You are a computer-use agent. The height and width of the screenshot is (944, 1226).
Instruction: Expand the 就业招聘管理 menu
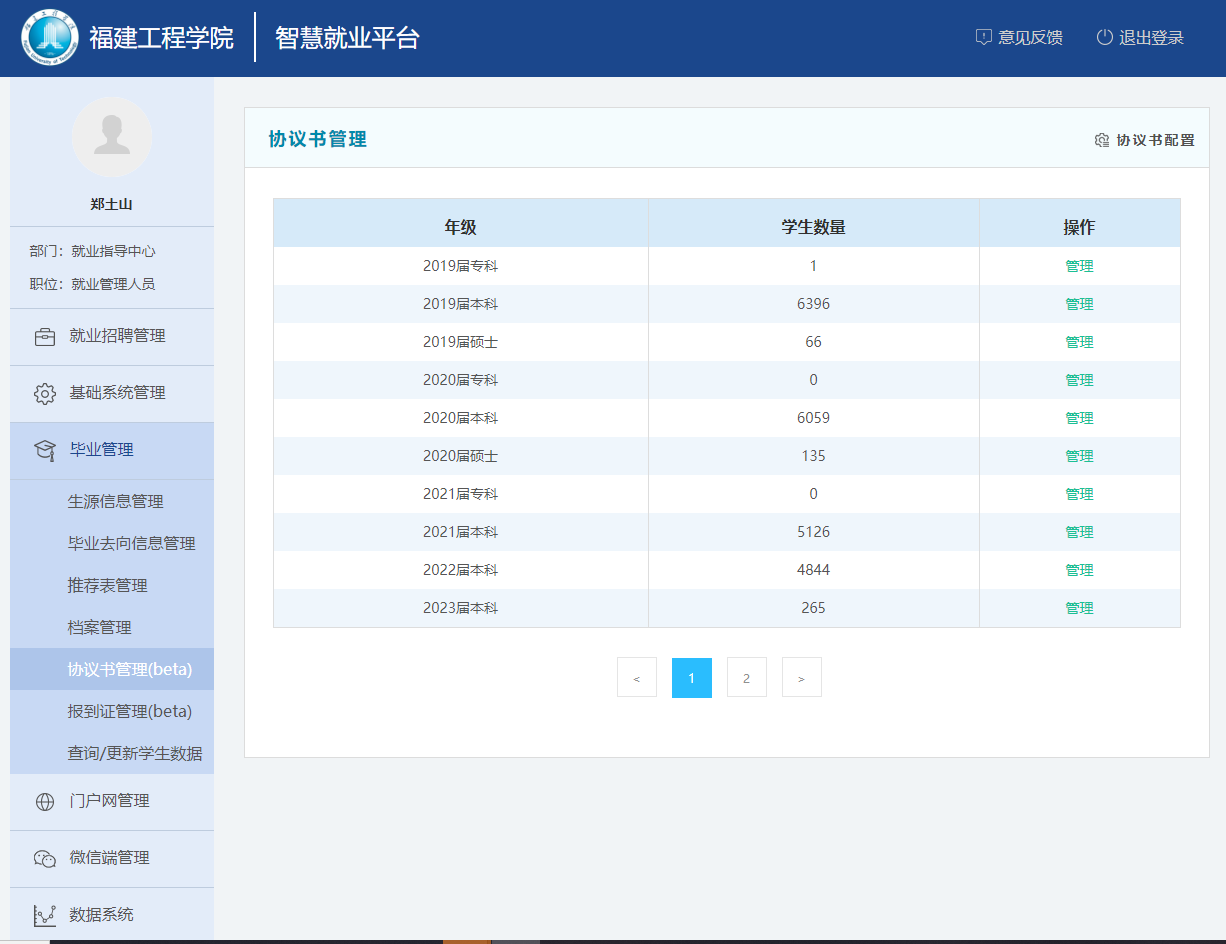pyautogui.click(x=117, y=337)
